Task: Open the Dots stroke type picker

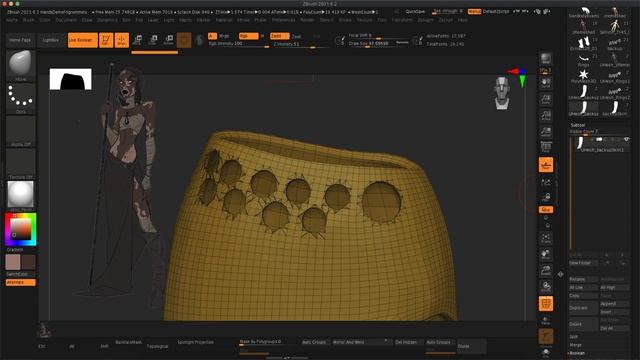Action: tap(20, 98)
